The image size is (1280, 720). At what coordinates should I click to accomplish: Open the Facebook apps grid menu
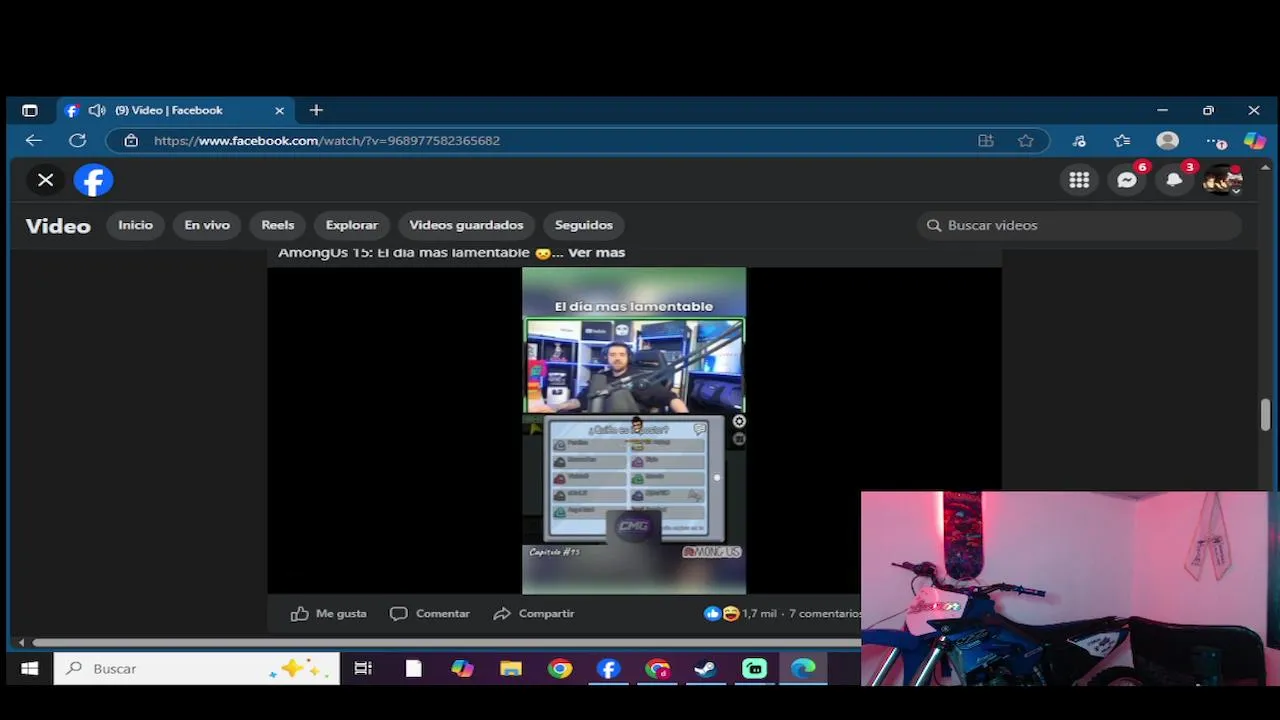[x=1079, y=180]
